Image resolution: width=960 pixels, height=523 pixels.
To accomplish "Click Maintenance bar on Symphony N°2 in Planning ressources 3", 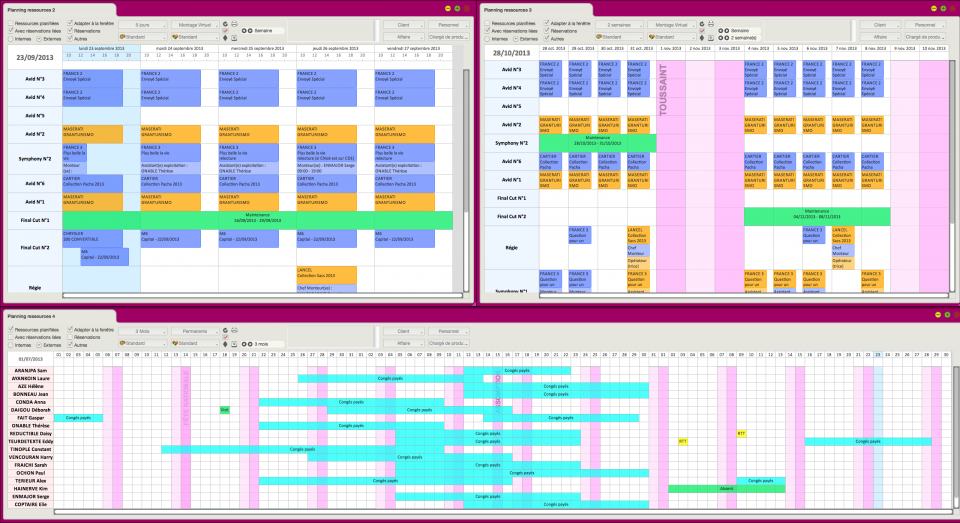I will (x=598, y=143).
